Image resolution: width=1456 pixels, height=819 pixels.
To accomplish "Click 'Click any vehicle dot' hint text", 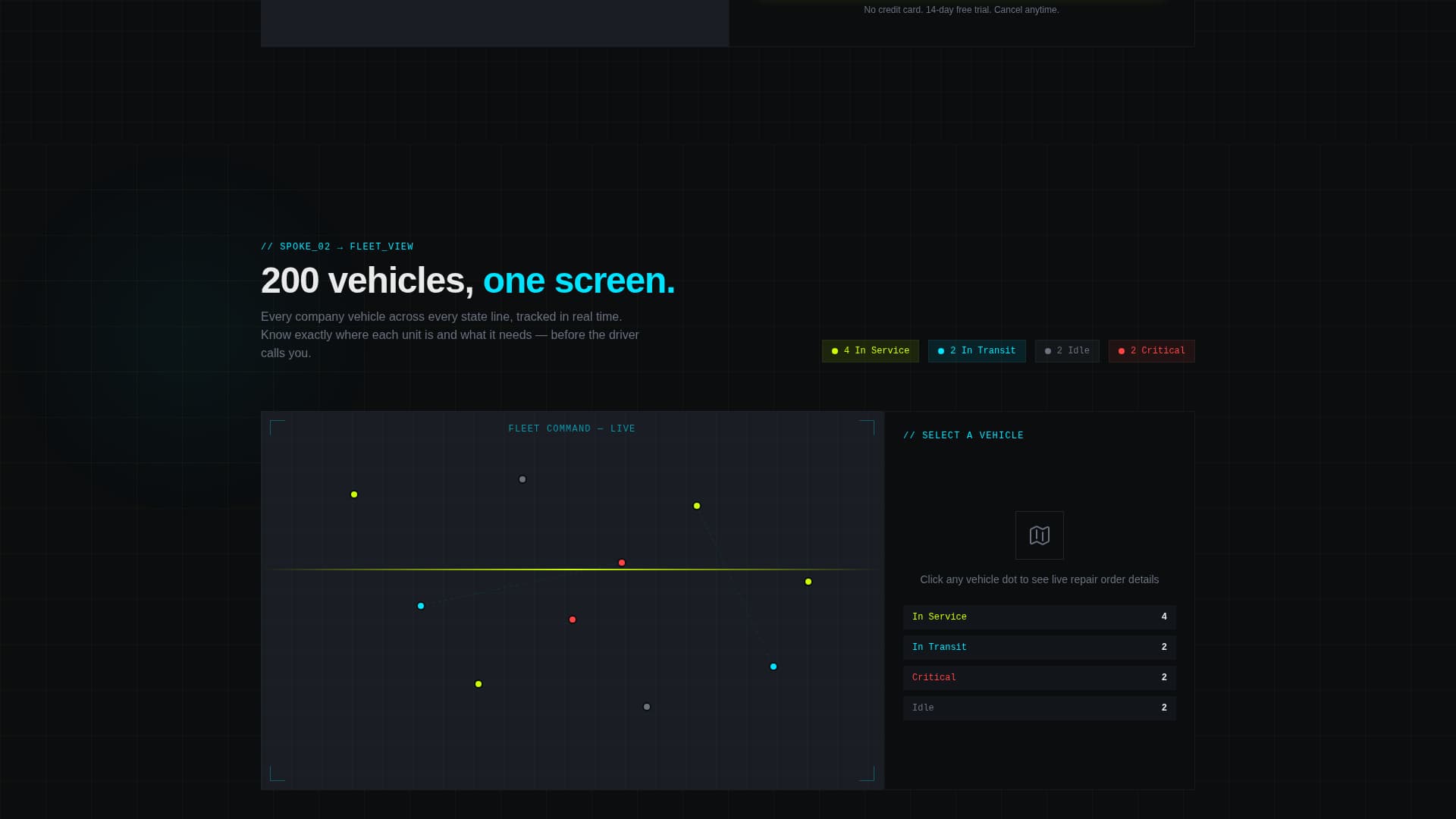I will coord(1039,579).
